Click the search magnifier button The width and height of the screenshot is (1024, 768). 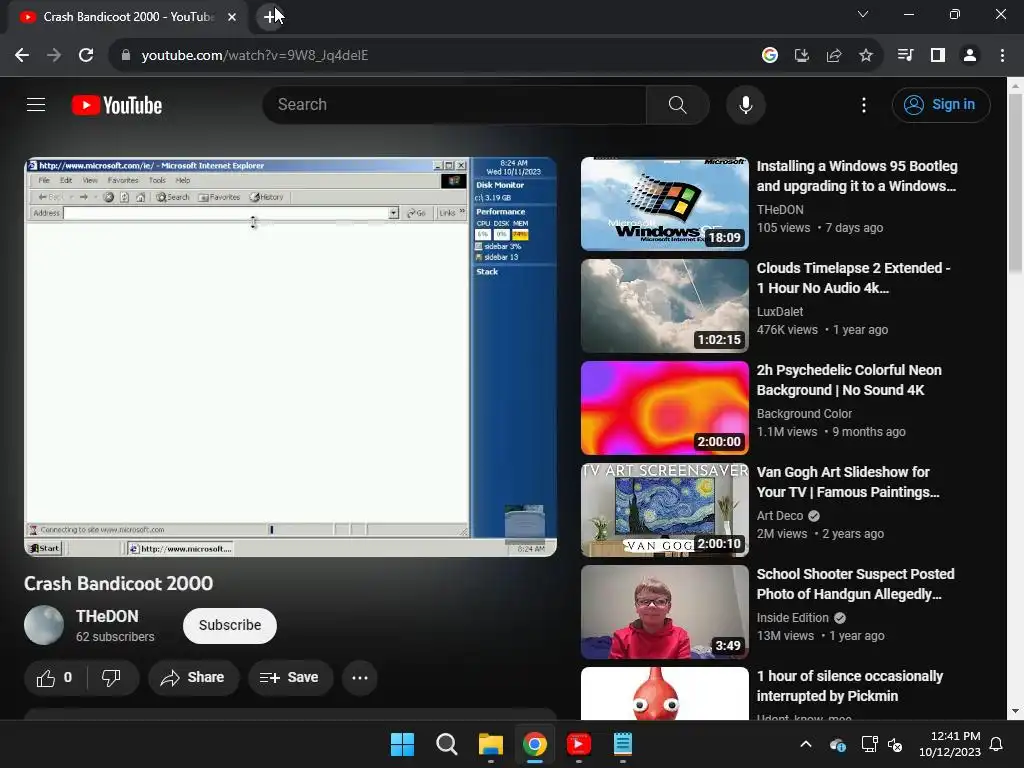tap(677, 104)
